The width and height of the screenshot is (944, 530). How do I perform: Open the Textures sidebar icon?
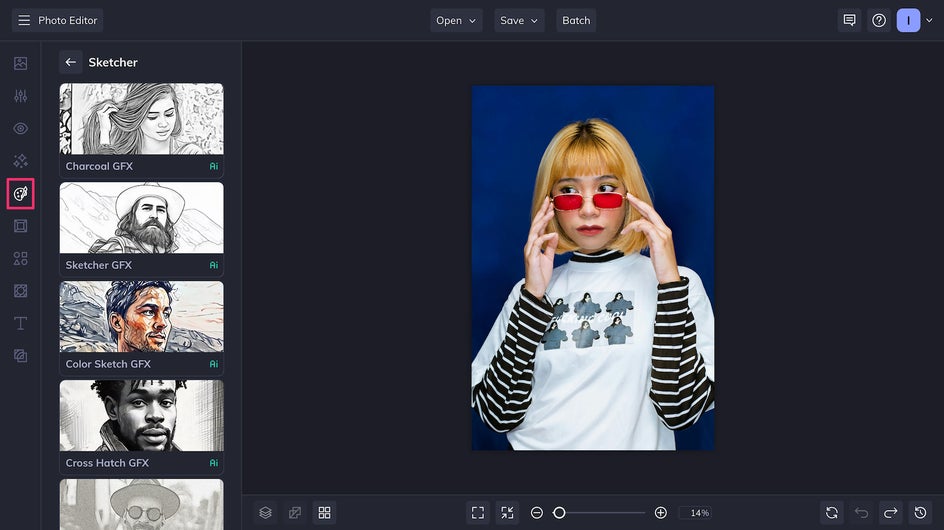coord(20,356)
